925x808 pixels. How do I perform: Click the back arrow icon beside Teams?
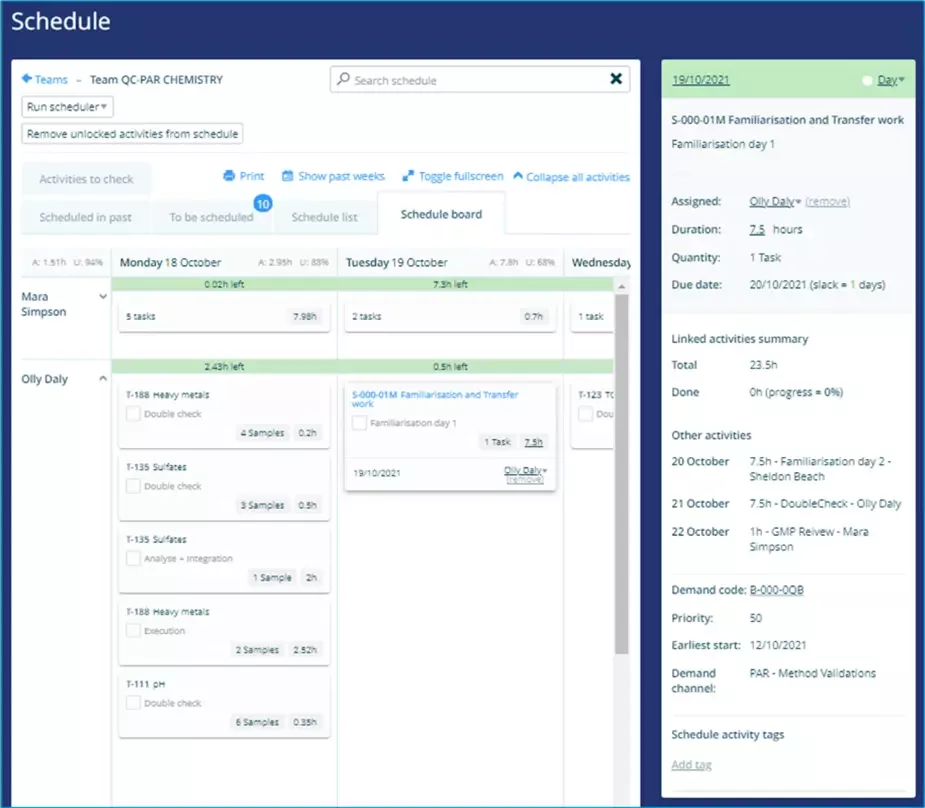(x=27, y=78)
